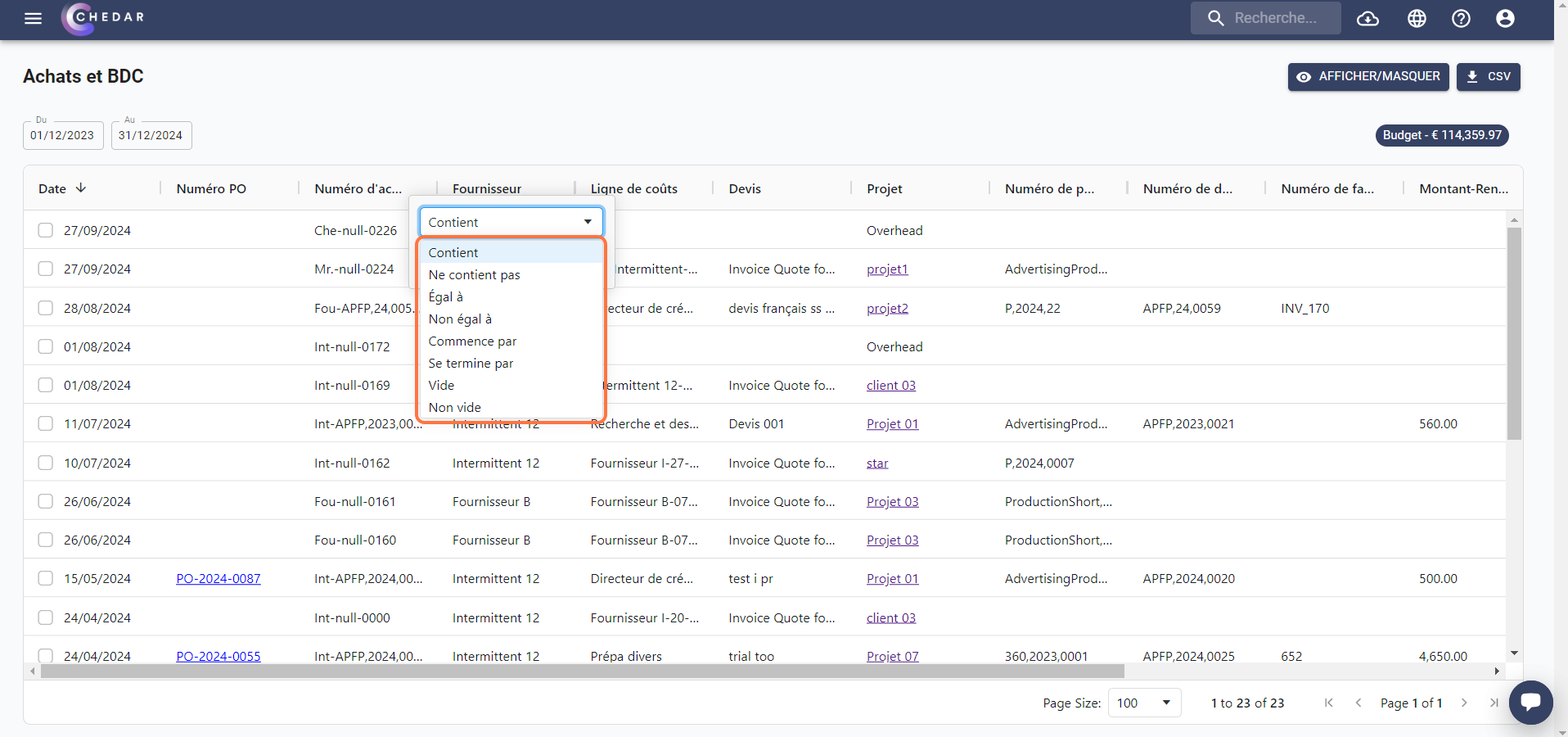Select the Non vide filter option
This screenshot has width=1568, height=737.
point(511,407)
